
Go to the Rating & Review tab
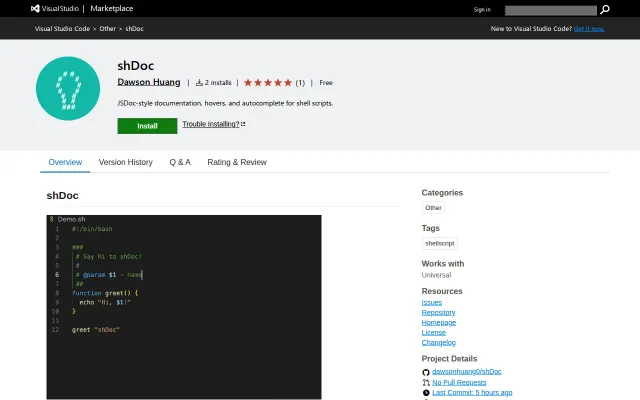click(x=237, y=162)
